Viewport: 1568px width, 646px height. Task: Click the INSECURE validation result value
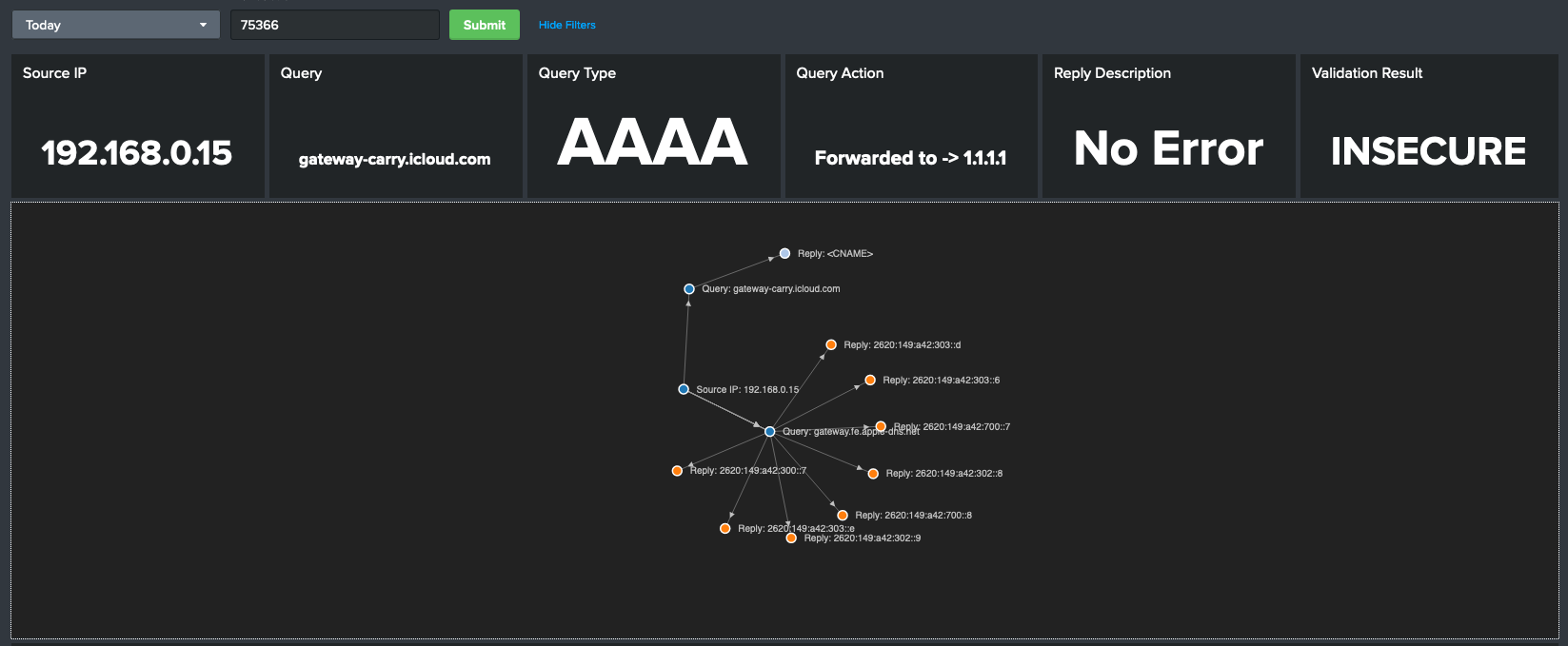click(1428, 150)
